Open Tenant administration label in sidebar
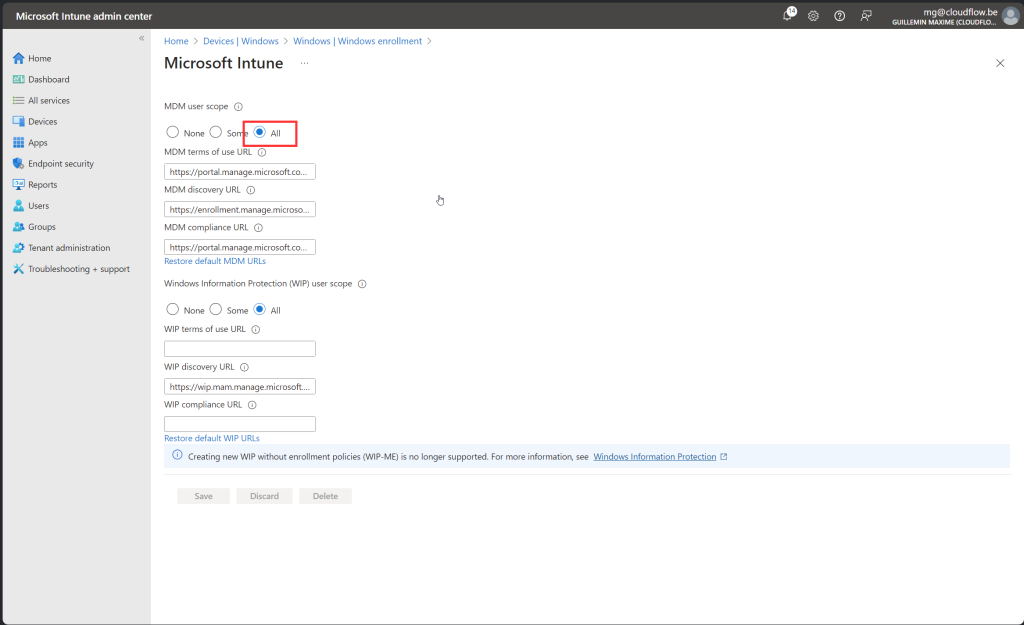The height and width of the screenshot is (625, 1024). click(x=69, y=248)
